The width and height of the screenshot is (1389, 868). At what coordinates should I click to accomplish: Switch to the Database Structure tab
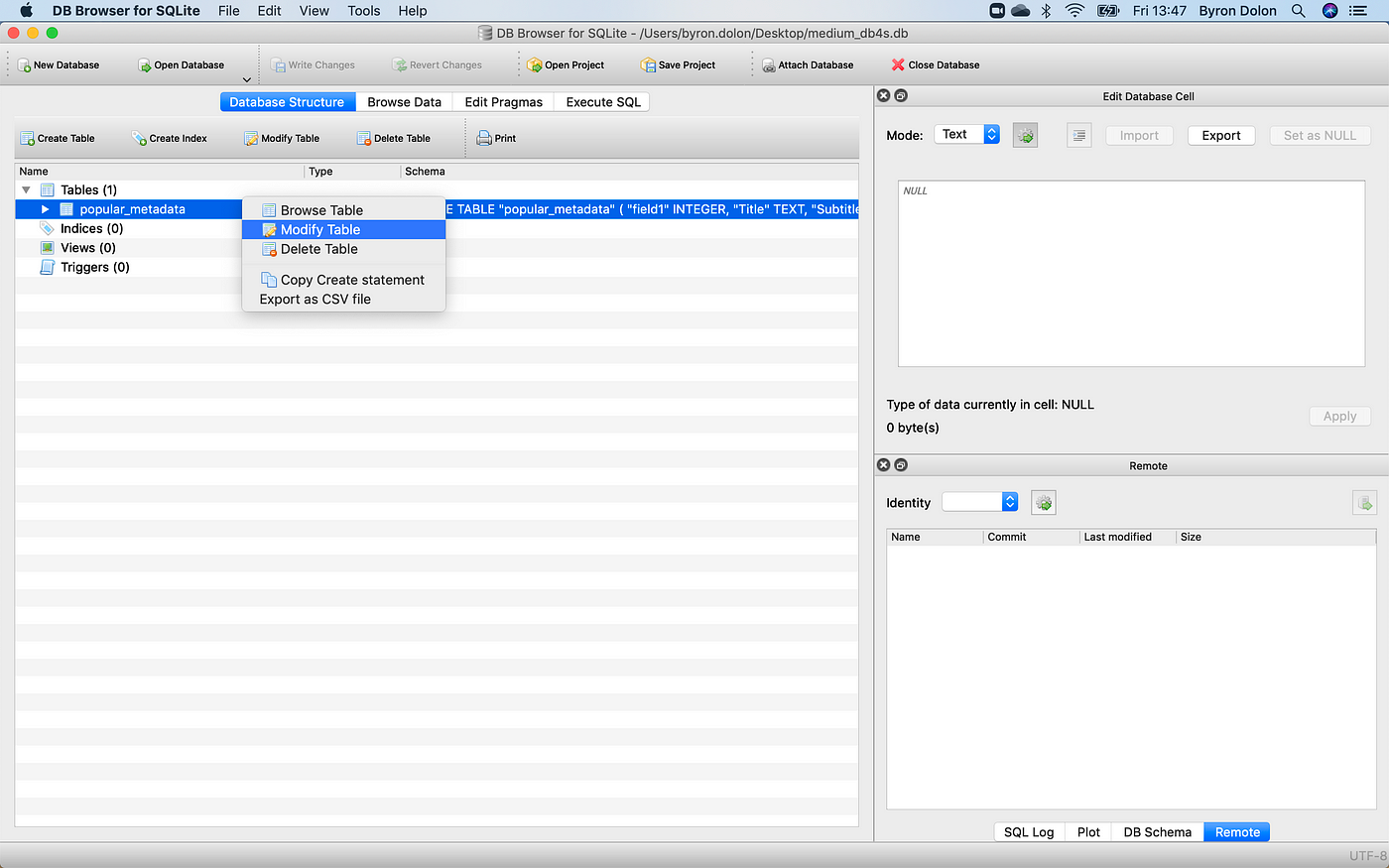pyautogui.click(x=288, y=102)
